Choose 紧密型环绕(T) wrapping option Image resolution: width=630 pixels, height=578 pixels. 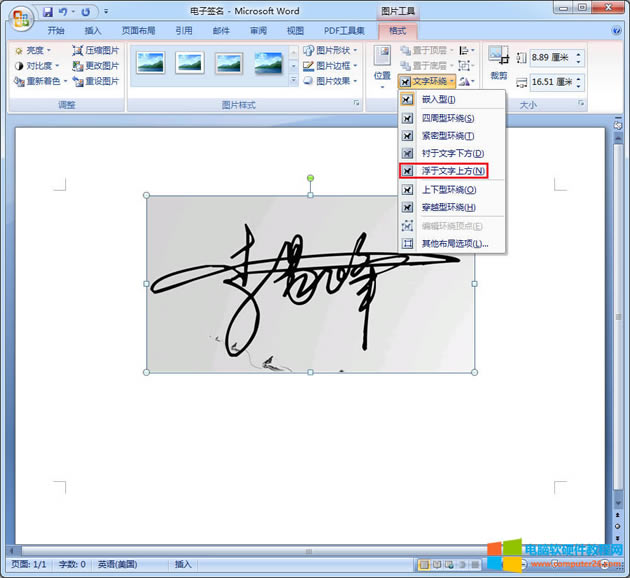click(452, 136)
